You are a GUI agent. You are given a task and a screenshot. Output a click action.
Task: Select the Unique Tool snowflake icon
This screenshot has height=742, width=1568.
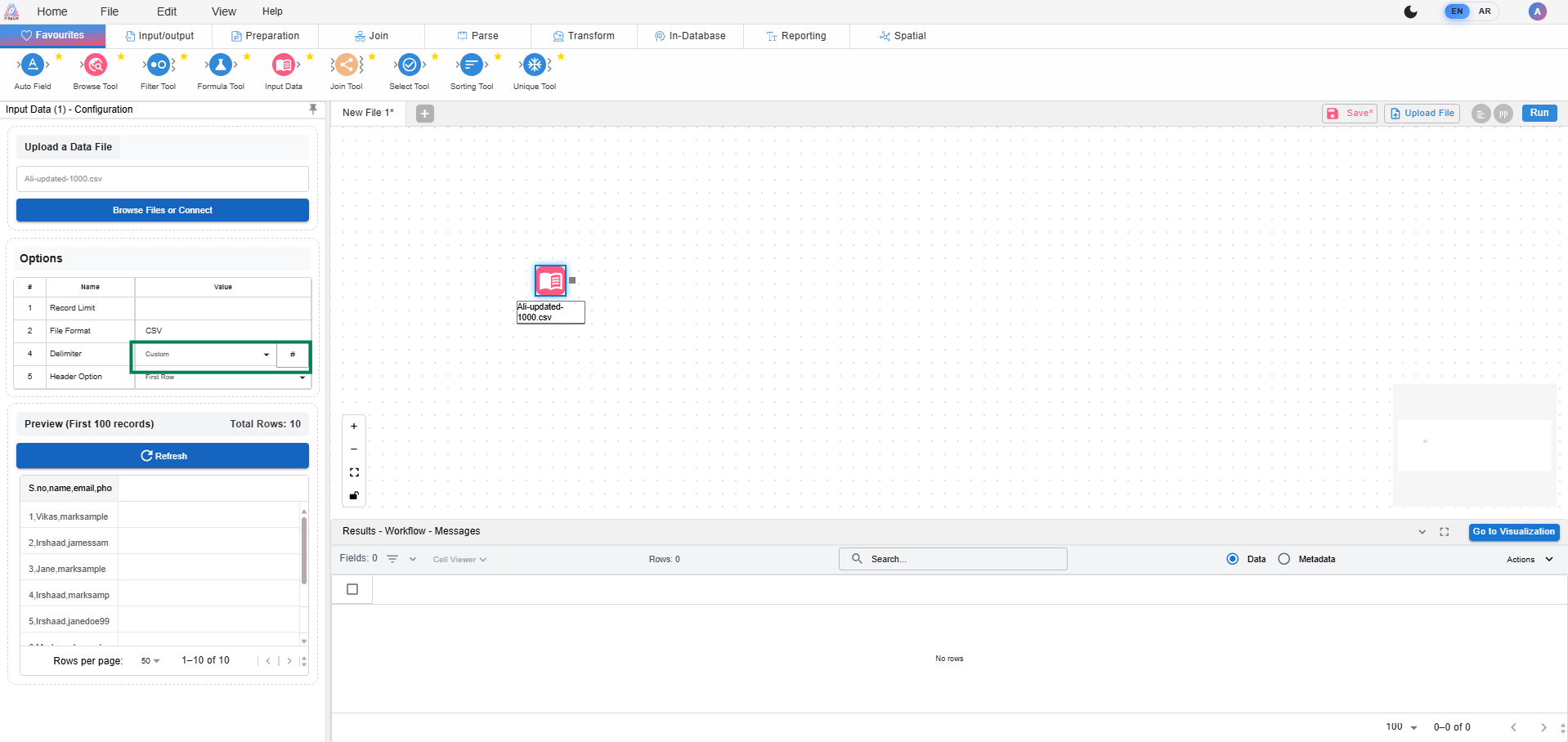535,65
